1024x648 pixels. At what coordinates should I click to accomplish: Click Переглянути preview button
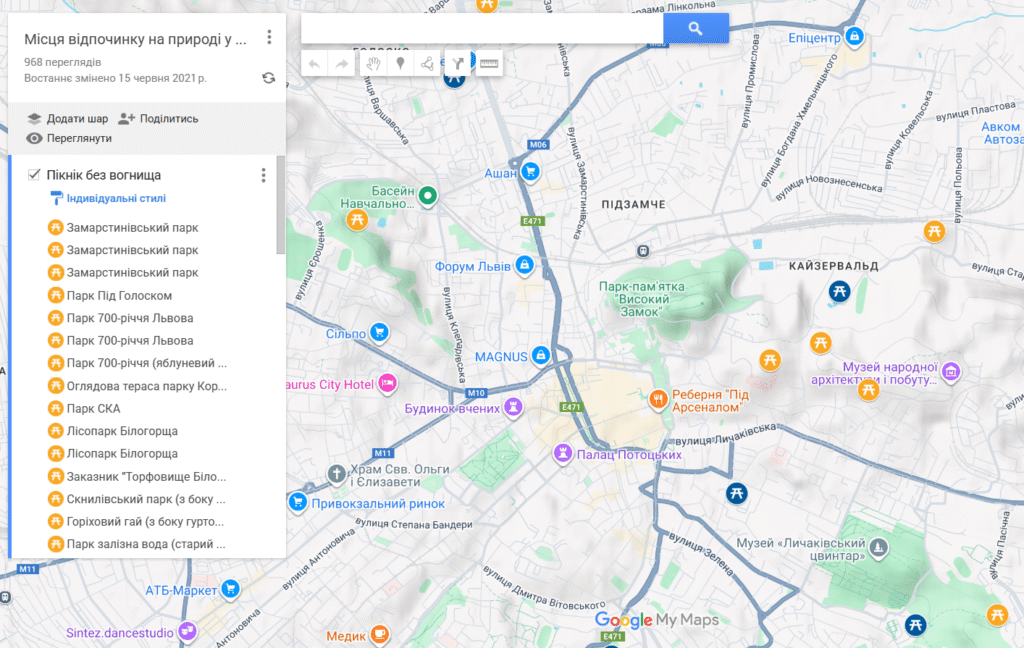pos(69,138)
